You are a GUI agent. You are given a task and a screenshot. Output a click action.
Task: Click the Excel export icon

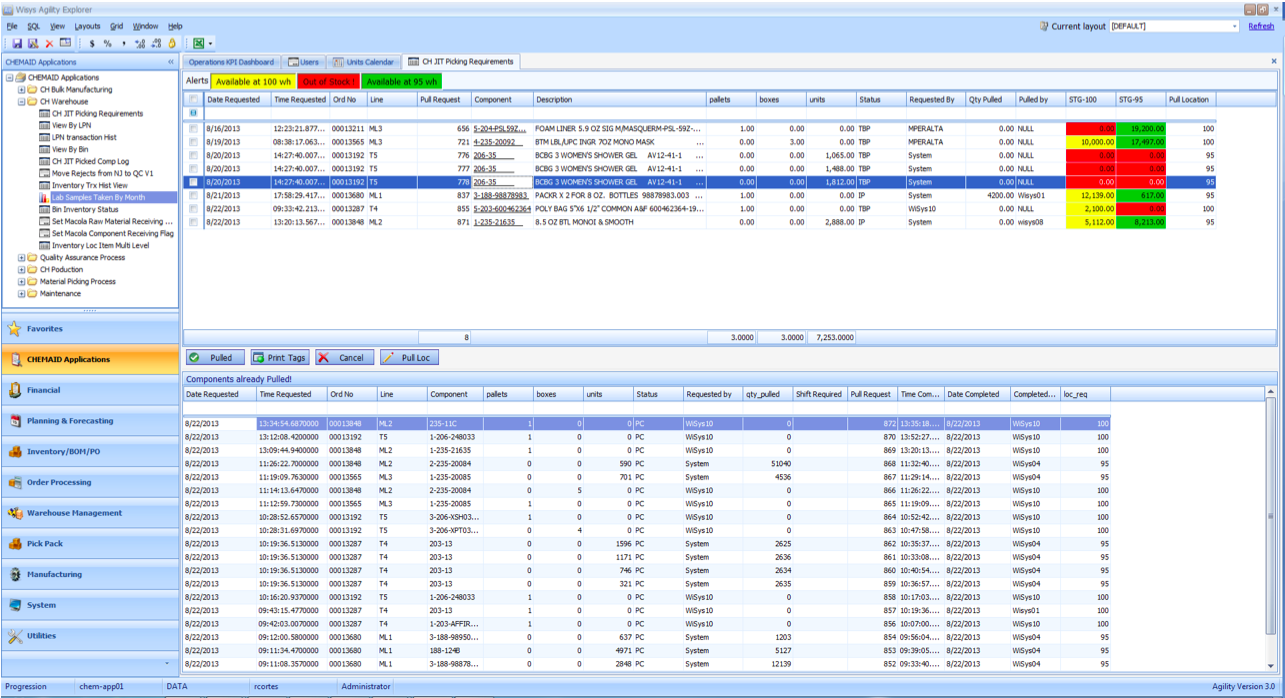point(198,43)
